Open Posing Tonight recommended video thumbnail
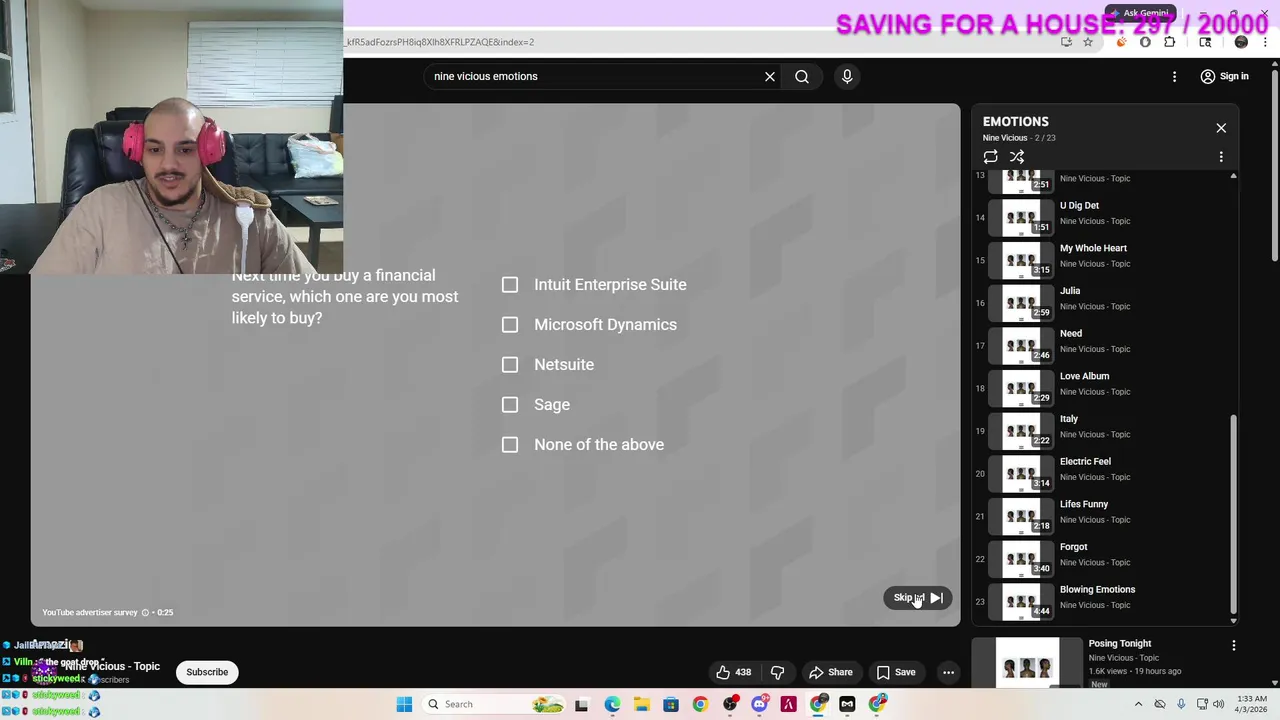The height and width of the screenshot is (720, 1280). point(1027,662)
